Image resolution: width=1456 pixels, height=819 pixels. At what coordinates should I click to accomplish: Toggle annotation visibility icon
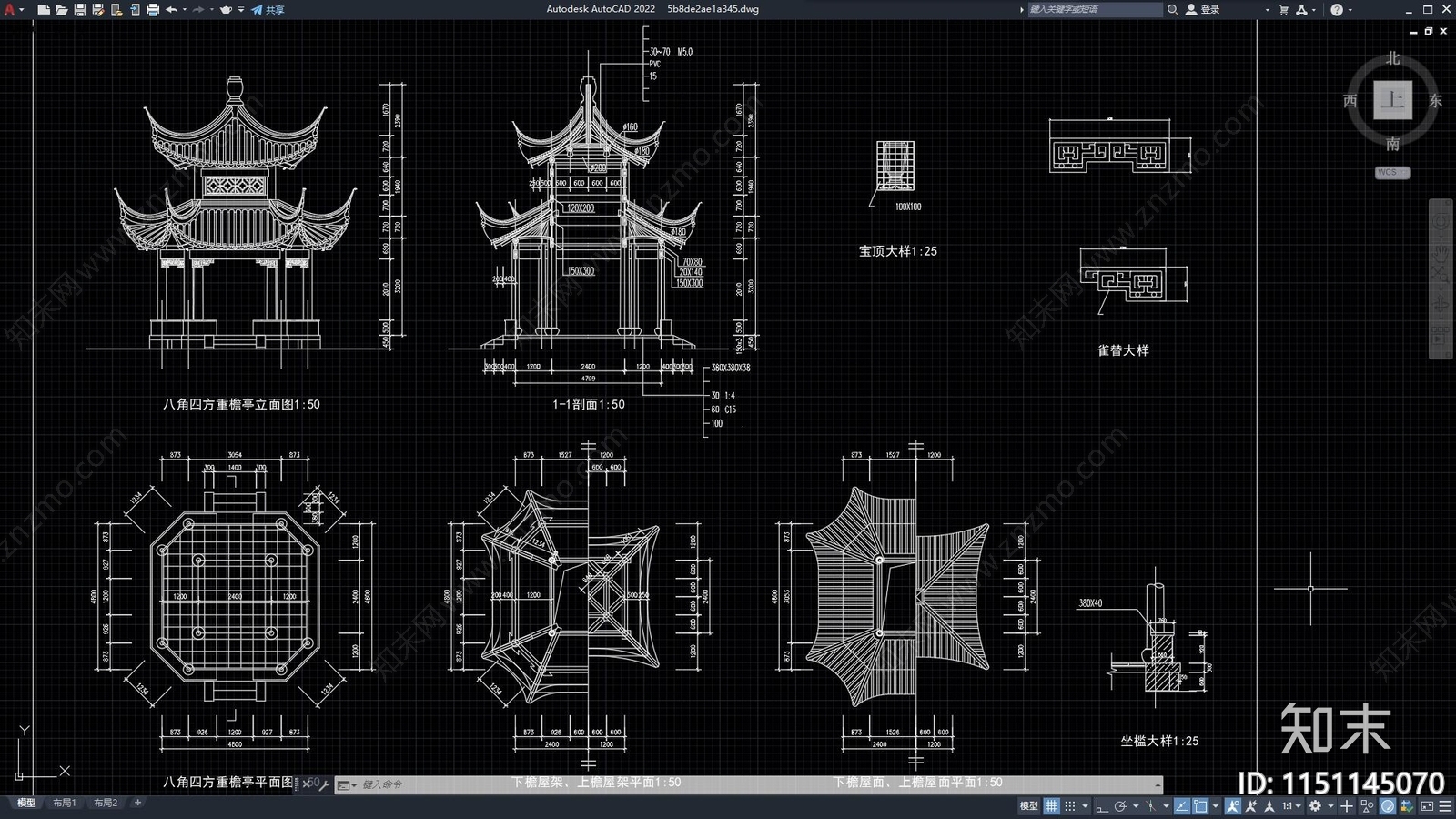click(x=1233, y=805)
